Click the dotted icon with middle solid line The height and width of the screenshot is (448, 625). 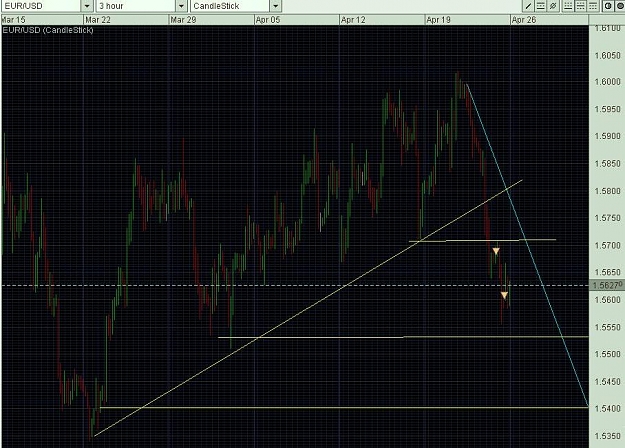tap(580, 6)
